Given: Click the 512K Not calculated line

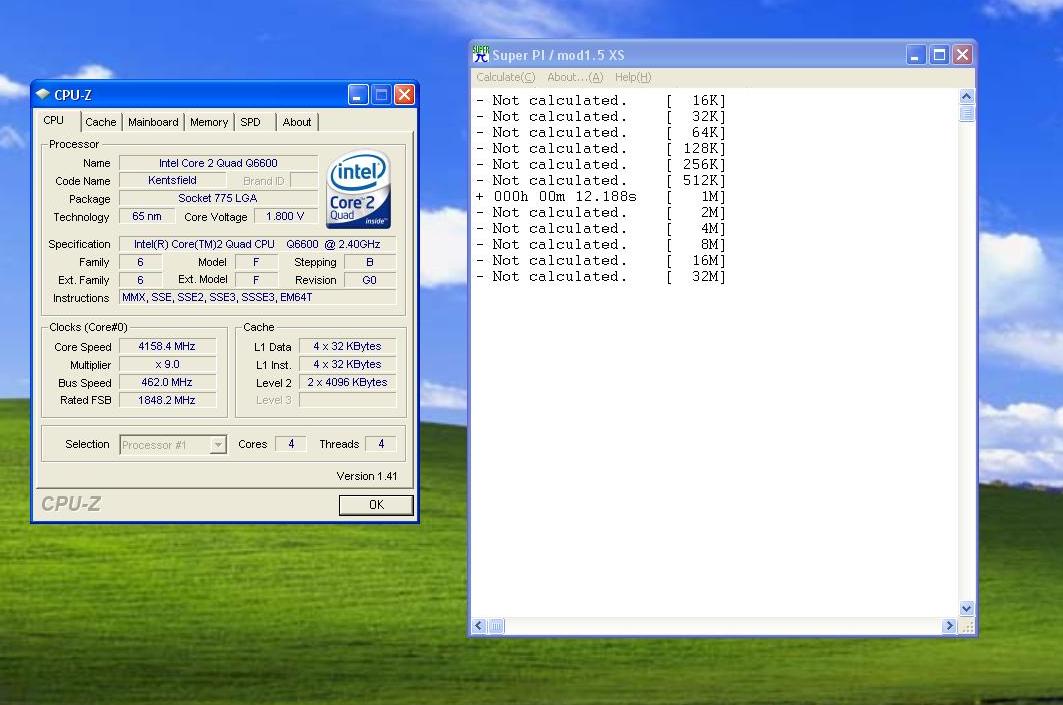Looking at the screenshot, I should point(601,180).
